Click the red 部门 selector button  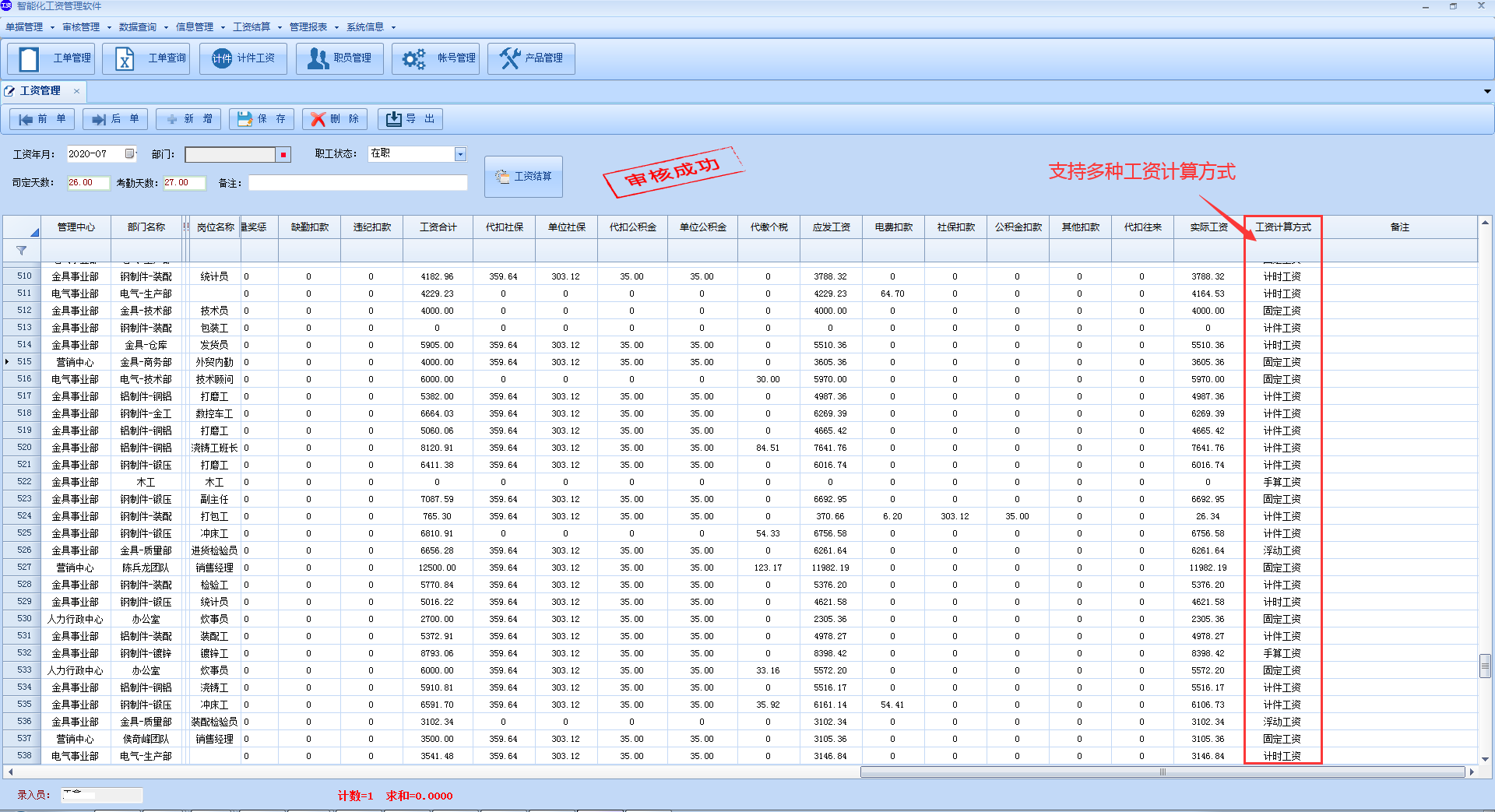click(283, 155)
